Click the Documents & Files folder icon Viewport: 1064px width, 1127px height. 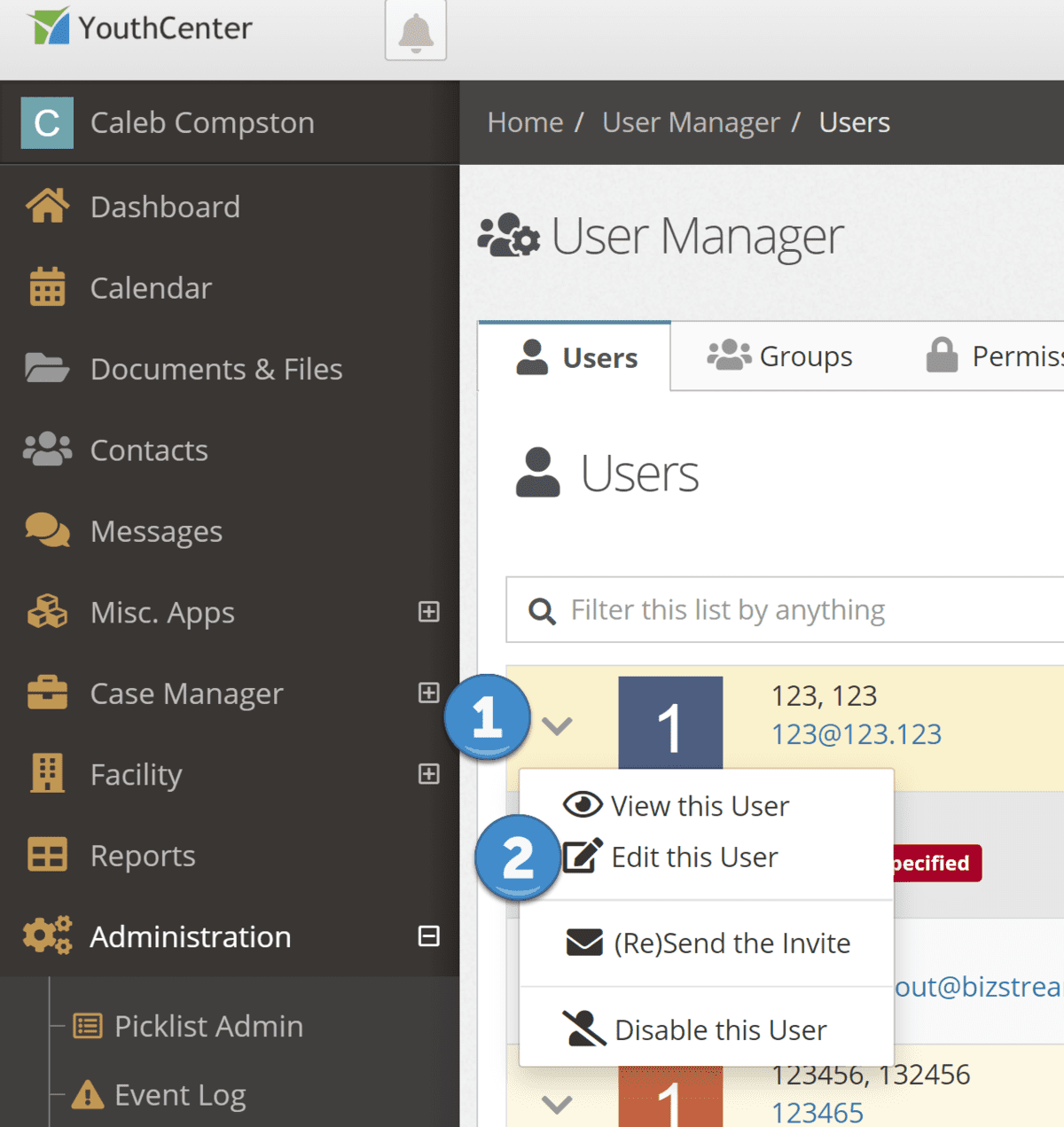click(45, 369)
